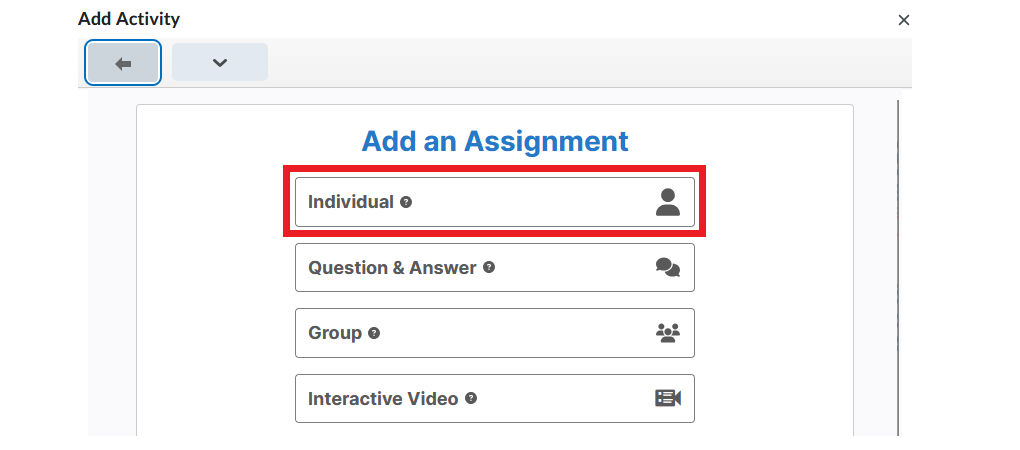Open the Group help question mark

374,333
